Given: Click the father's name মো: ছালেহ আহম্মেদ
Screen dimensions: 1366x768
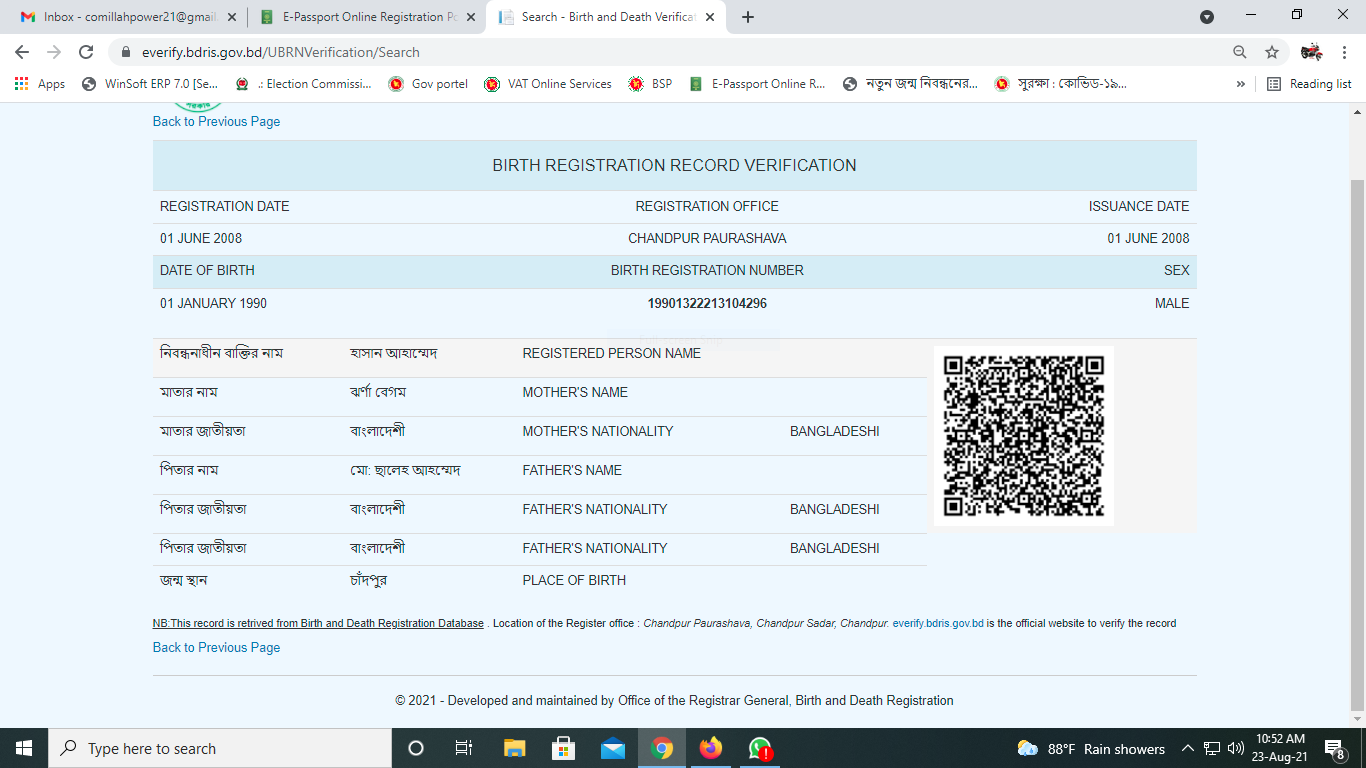Looking at the screenshot, I should (x=405, y=470).
